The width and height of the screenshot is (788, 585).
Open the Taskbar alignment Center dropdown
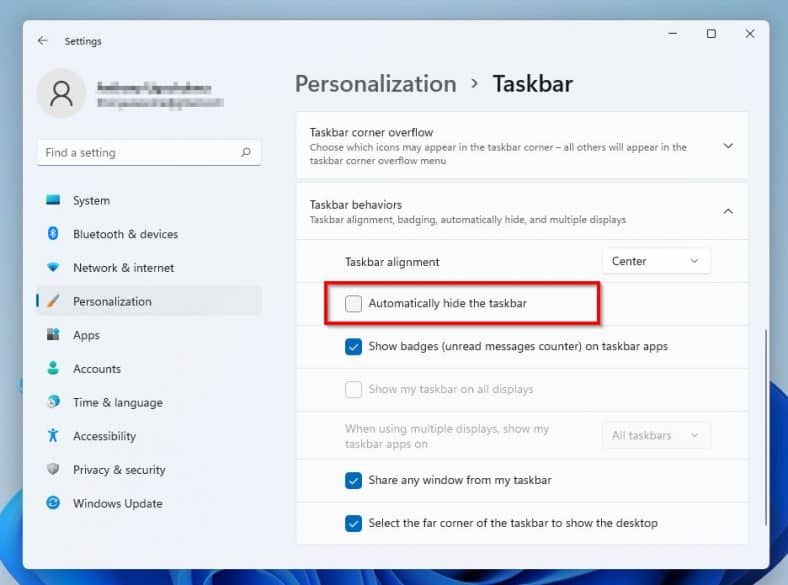click(x=656, y=261)
